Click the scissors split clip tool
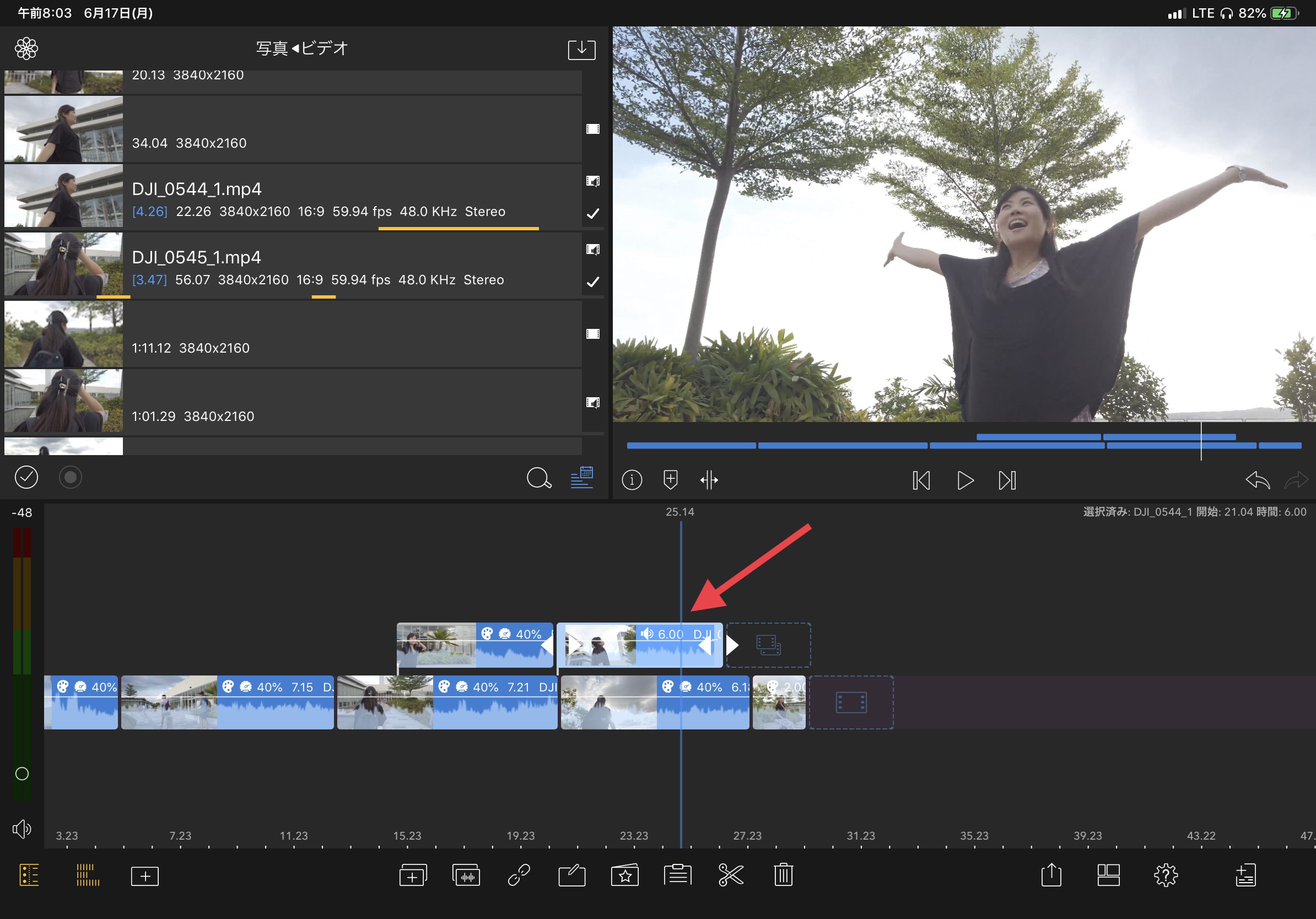 730,875
